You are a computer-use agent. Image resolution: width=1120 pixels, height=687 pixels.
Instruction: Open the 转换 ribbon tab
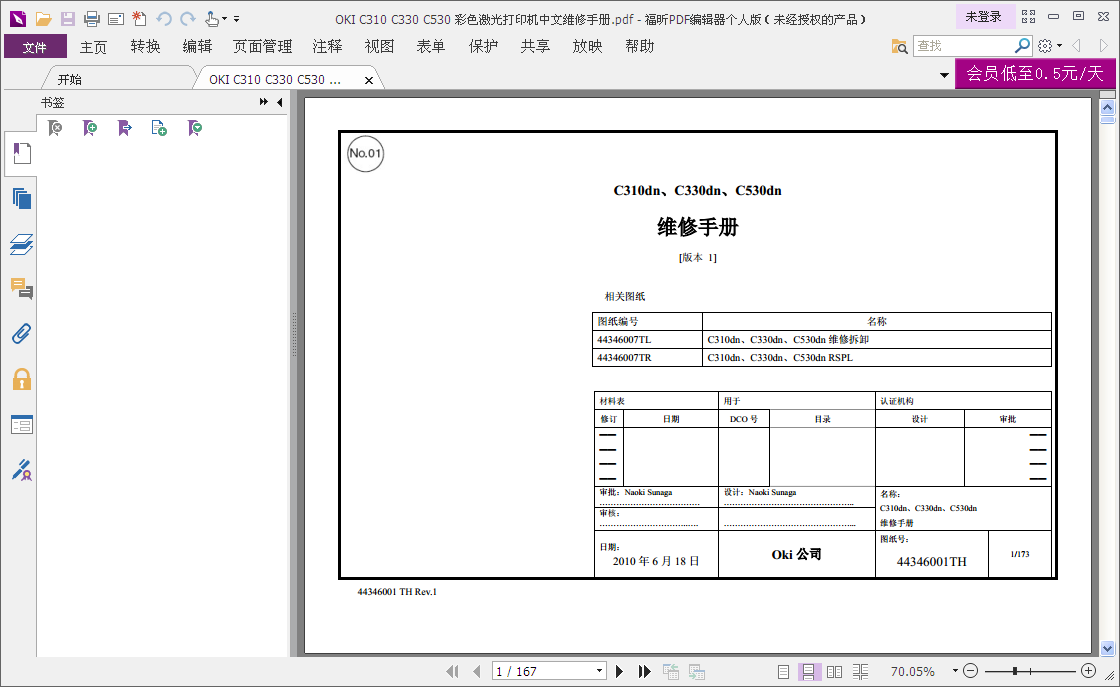[146, 46]
